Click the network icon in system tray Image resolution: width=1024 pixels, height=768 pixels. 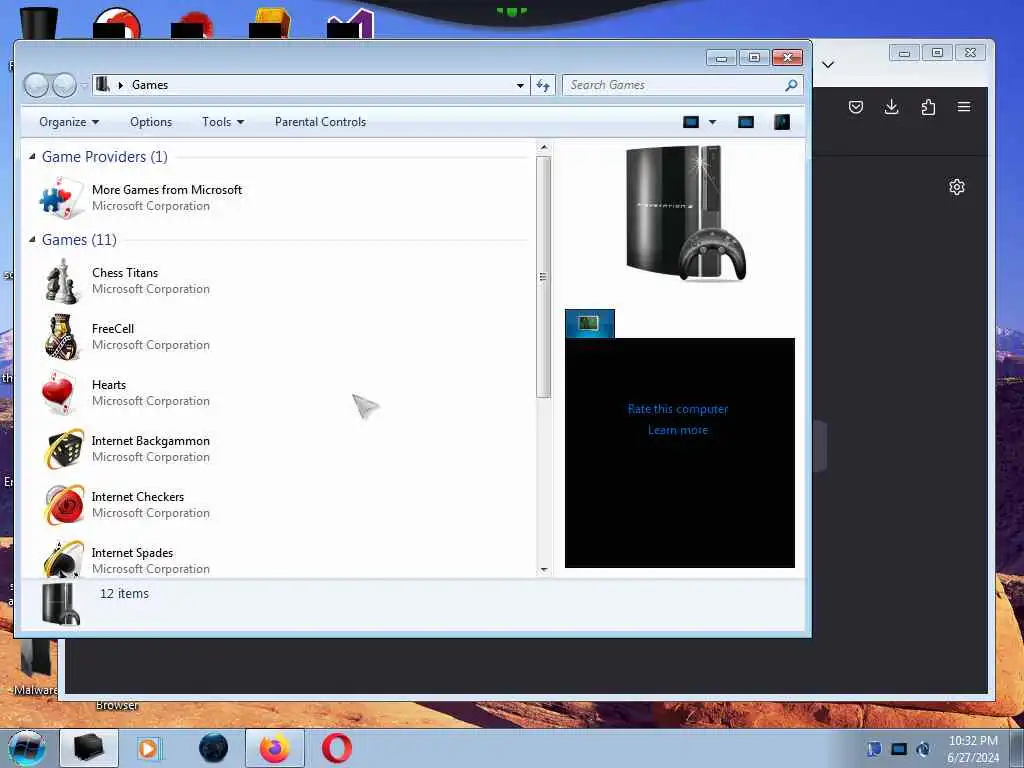coord(899,749)
